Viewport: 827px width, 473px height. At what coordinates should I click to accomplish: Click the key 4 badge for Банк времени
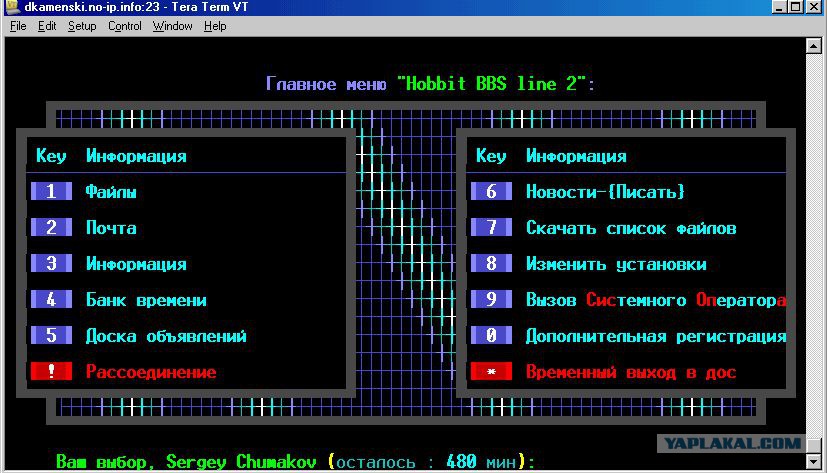pos(51,299)
